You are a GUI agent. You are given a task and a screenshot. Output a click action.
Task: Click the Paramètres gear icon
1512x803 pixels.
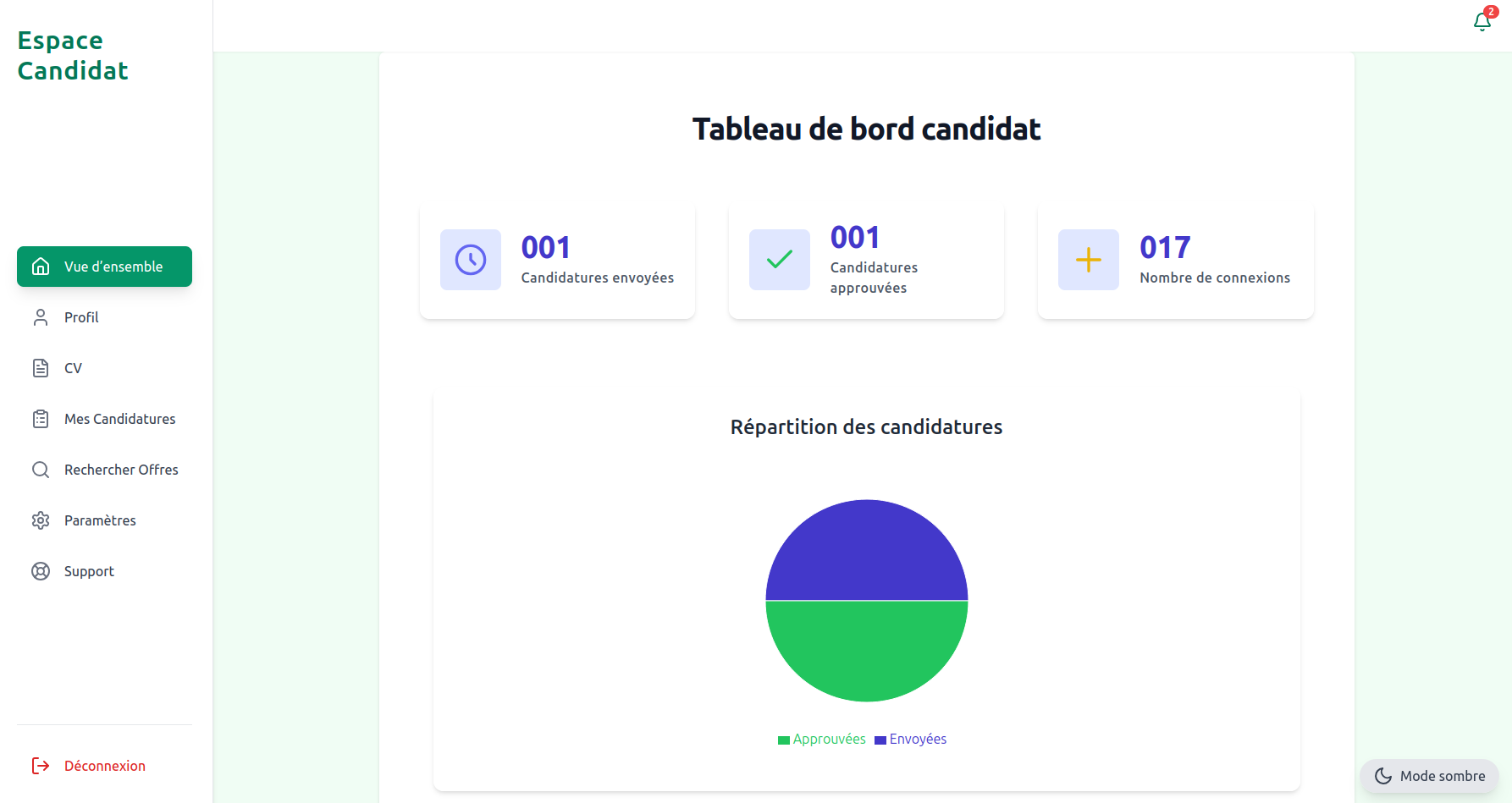tap(41, 520)
